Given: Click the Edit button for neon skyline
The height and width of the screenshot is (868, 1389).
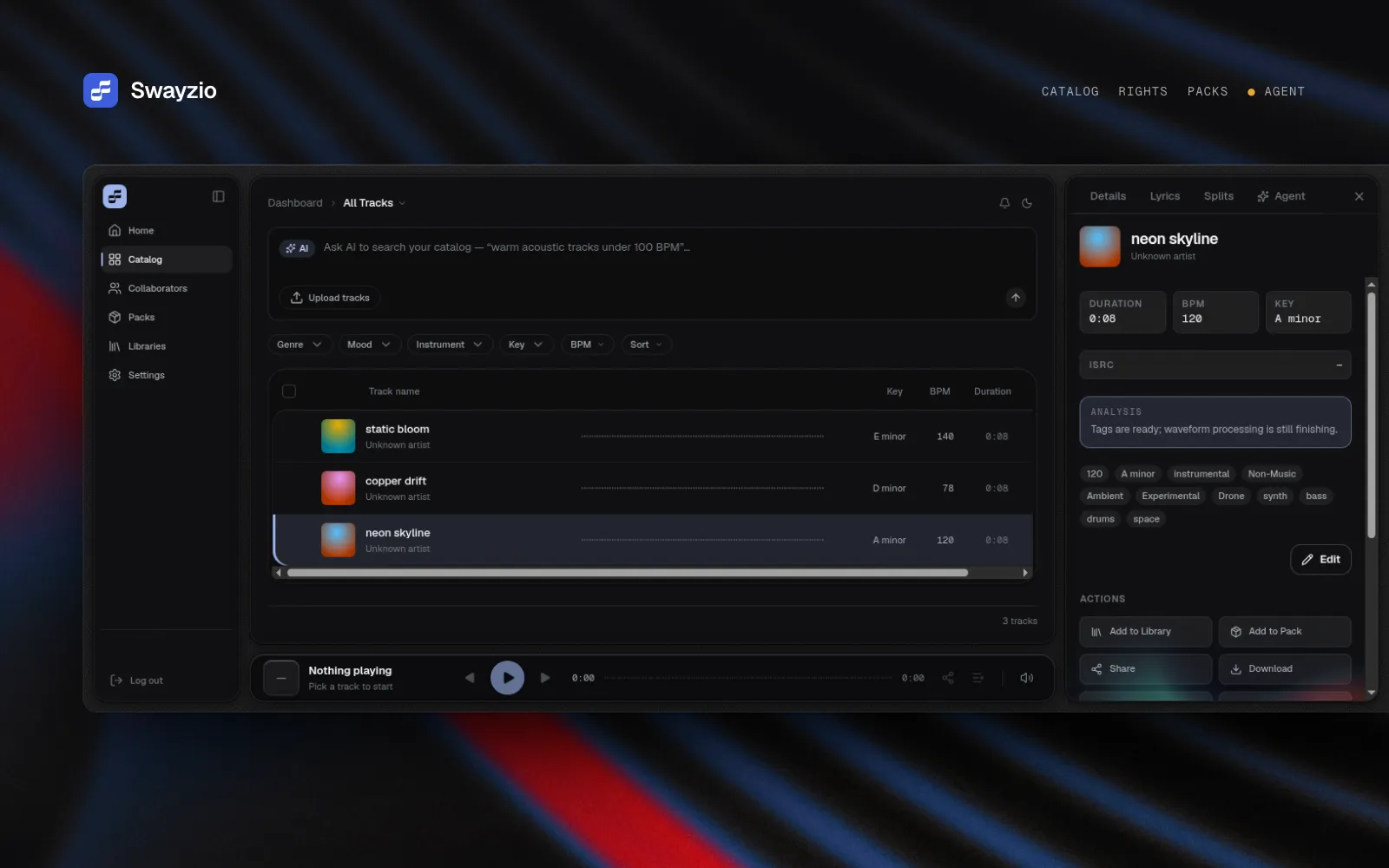Looking at the screenshot, I should point(1320,560).
